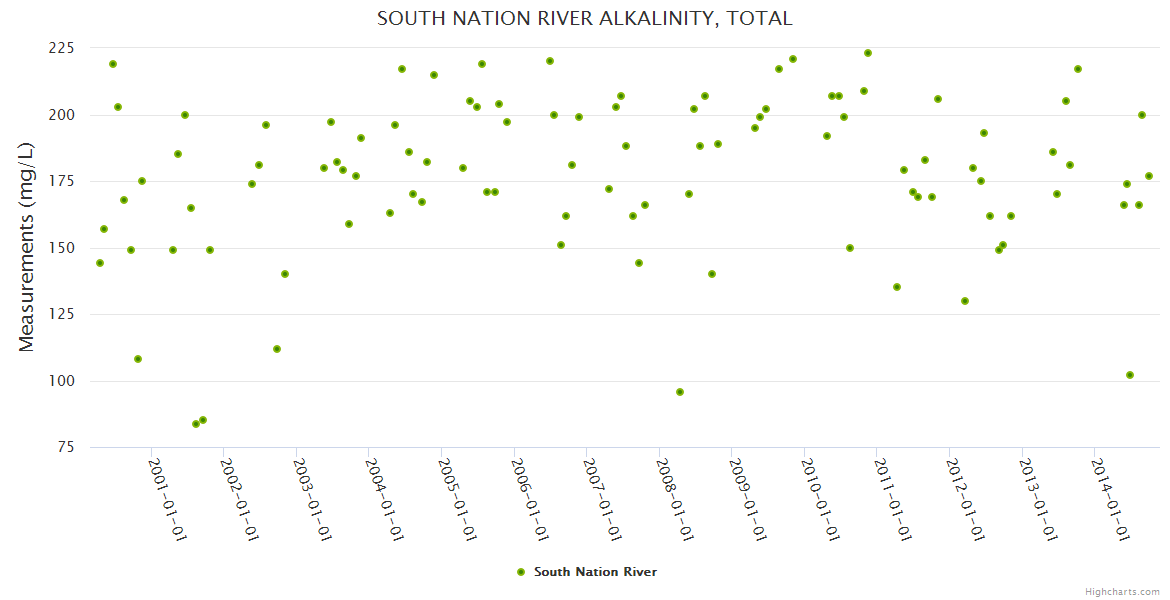
Task: Click the 2002 data point near 112 mg/L
Action: [x=277, y=349]
